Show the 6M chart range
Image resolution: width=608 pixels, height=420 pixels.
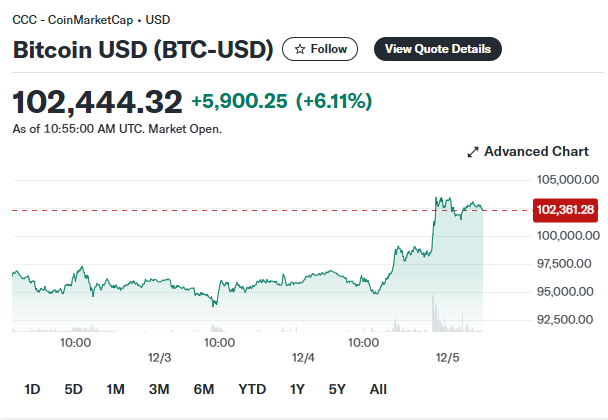pyautogui.click(x=204, y=389)
